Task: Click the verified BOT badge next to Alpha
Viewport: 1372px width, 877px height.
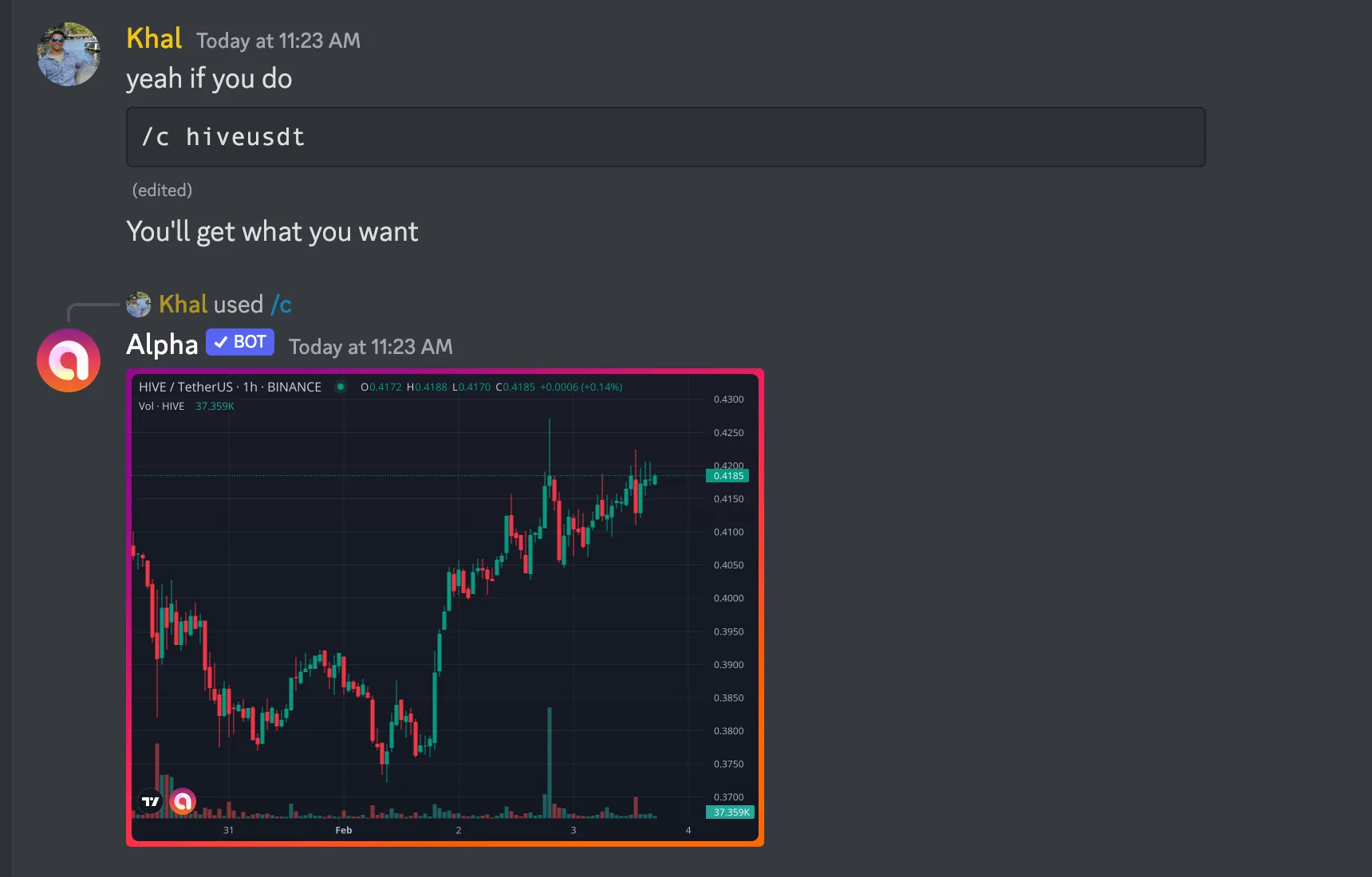Action: tap(240, 342)
